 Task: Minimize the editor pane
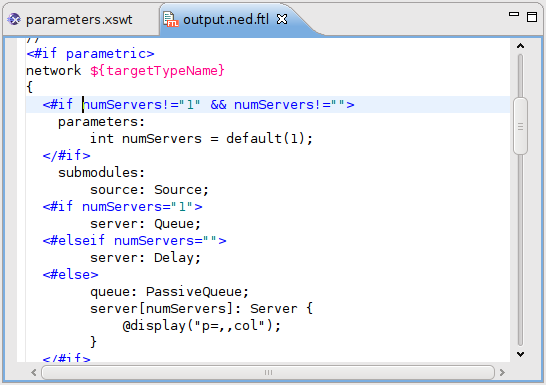pos(514,14)
